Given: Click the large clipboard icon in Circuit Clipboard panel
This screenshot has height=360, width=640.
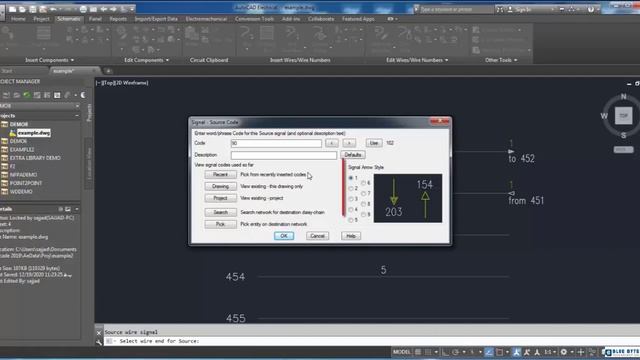Looking at the screenshot, I should click(192, 34).
